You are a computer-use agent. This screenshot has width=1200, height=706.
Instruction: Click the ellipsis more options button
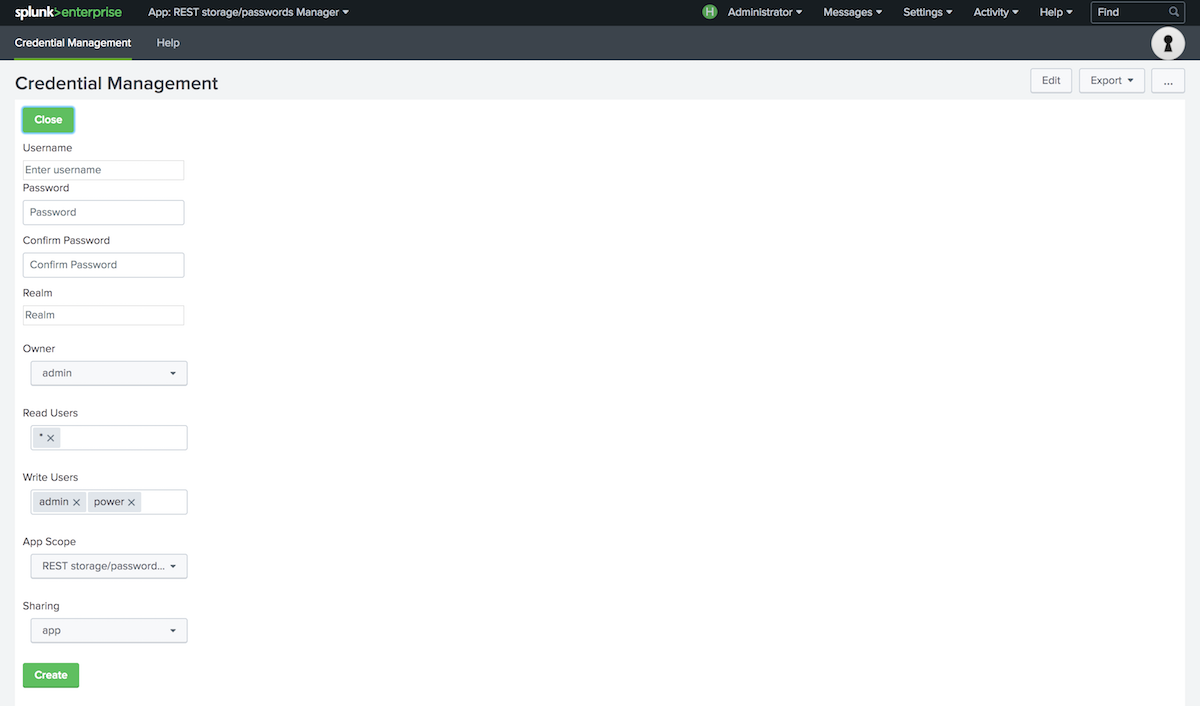tap(1168, 81)
